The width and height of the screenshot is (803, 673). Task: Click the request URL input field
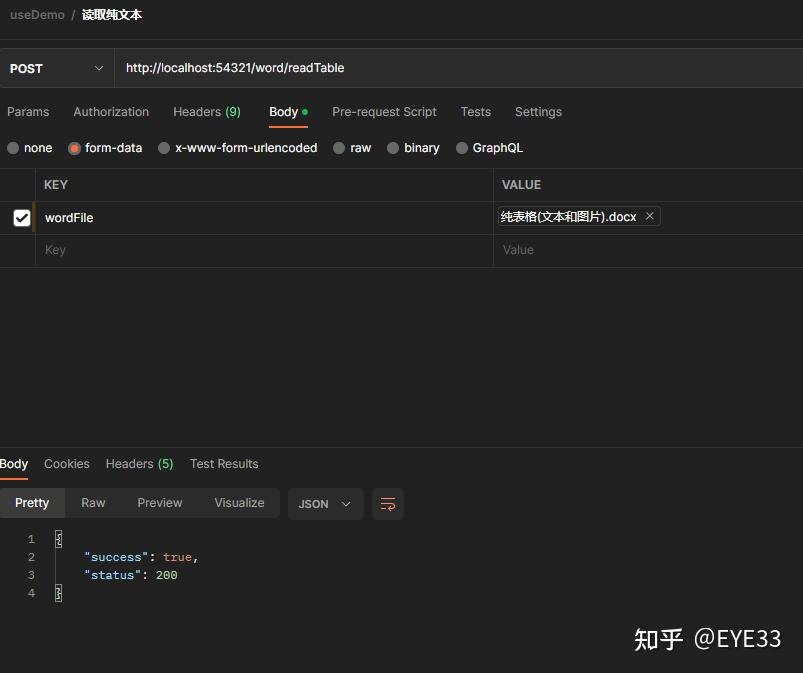300,68
